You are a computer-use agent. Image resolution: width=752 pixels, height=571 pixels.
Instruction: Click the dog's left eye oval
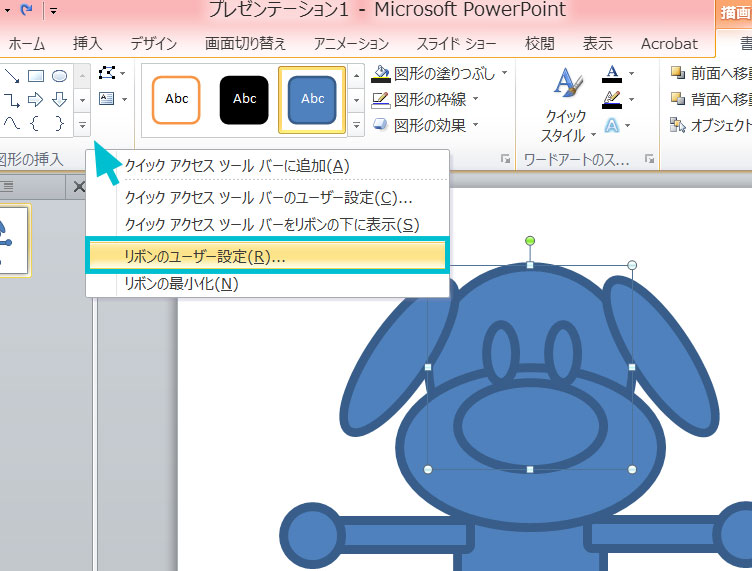point(501,353)
